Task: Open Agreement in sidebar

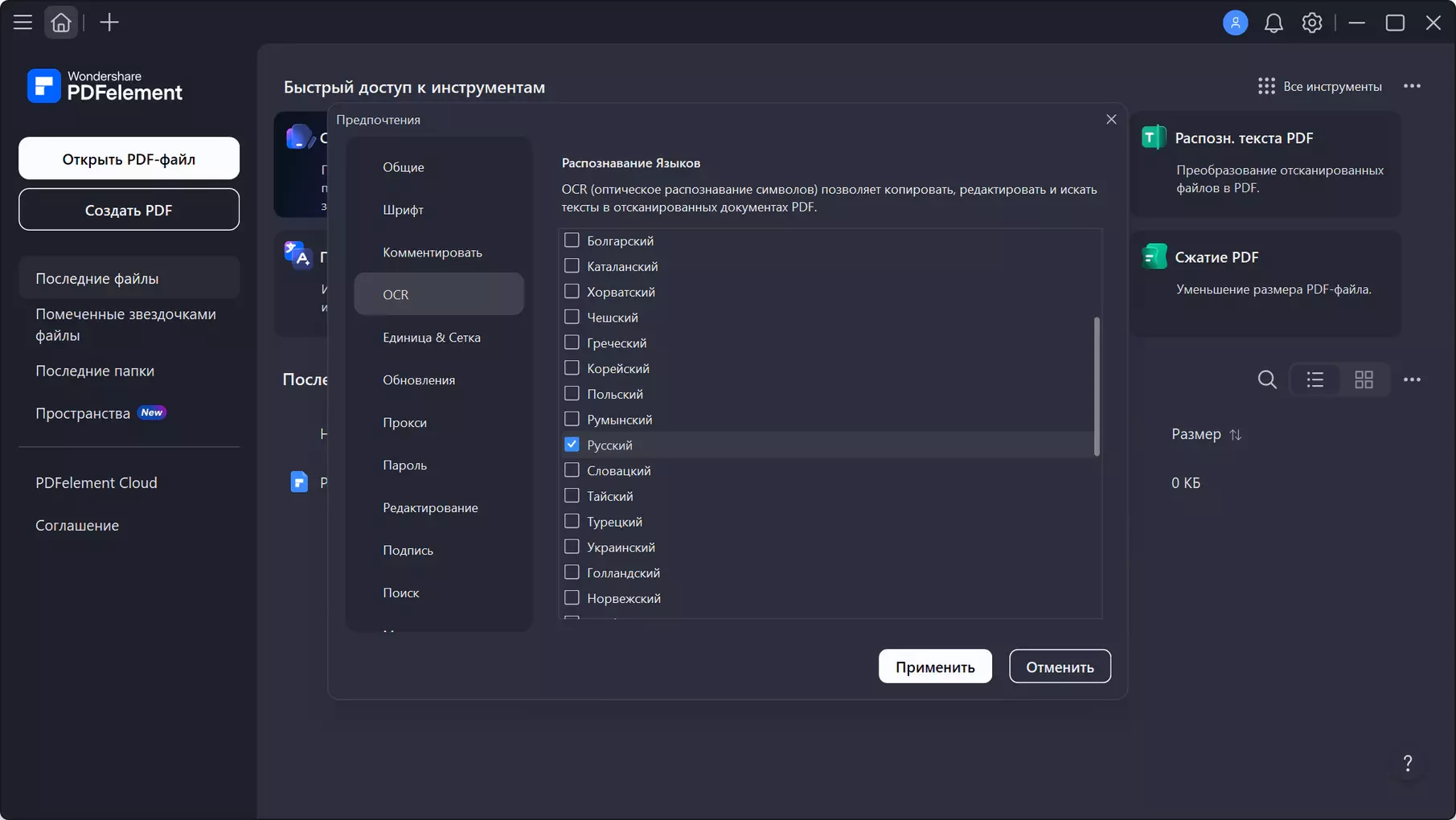Action: coord(129,525)
